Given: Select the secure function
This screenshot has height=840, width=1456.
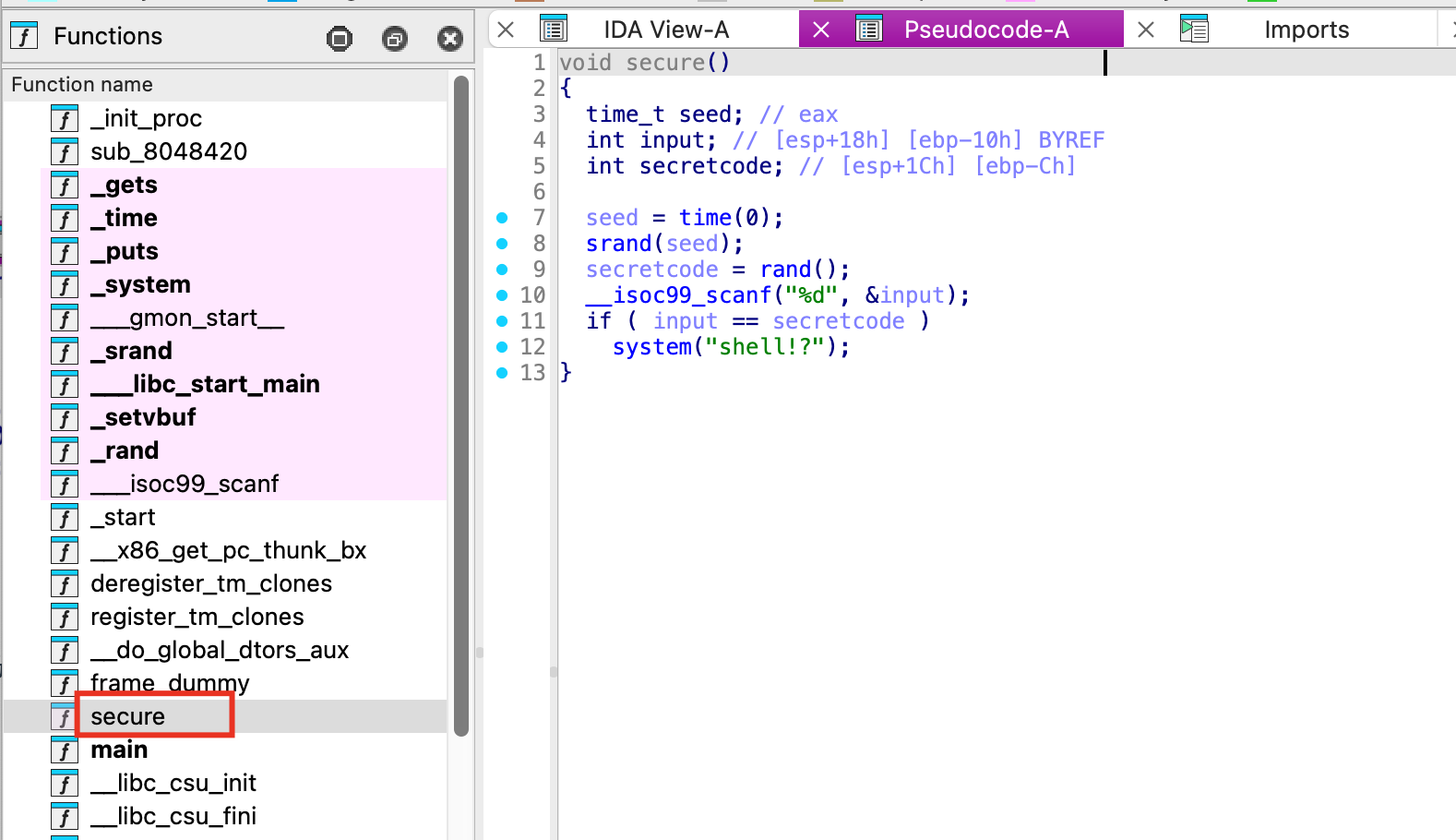Looking at the screenshot, I should (x=127, y=716).
